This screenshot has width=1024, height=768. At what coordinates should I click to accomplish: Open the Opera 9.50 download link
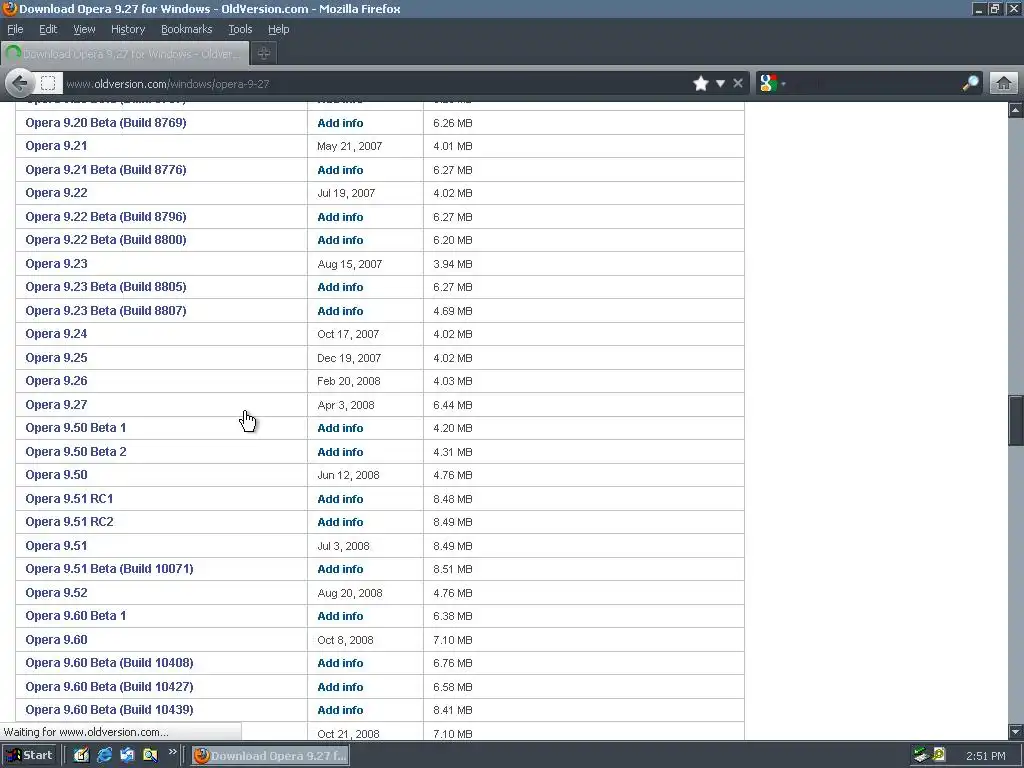56,475
